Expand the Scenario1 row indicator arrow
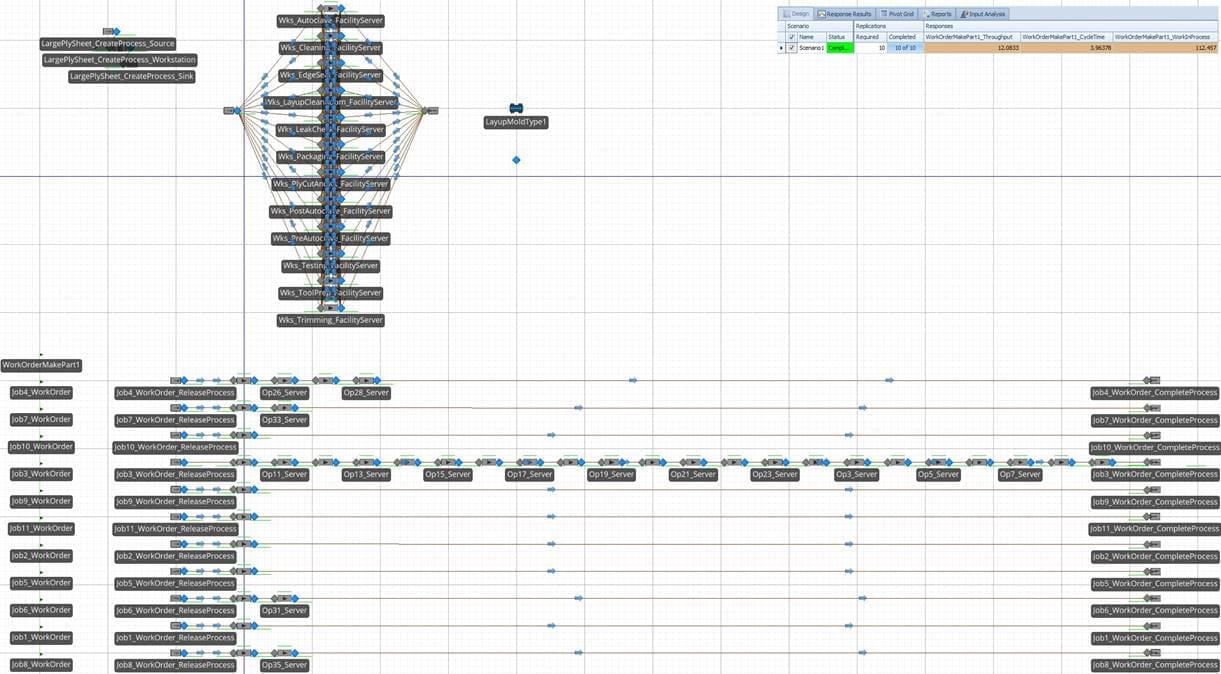Screen dimensions: 1221x674 tap(782, 48)
